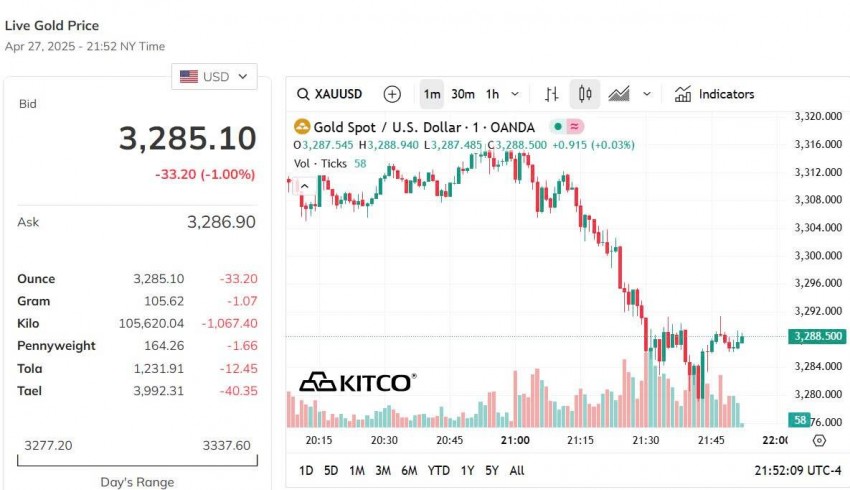Choose the area chart style icon
Screen dimensions: 850x490
[x=619, y=94]
